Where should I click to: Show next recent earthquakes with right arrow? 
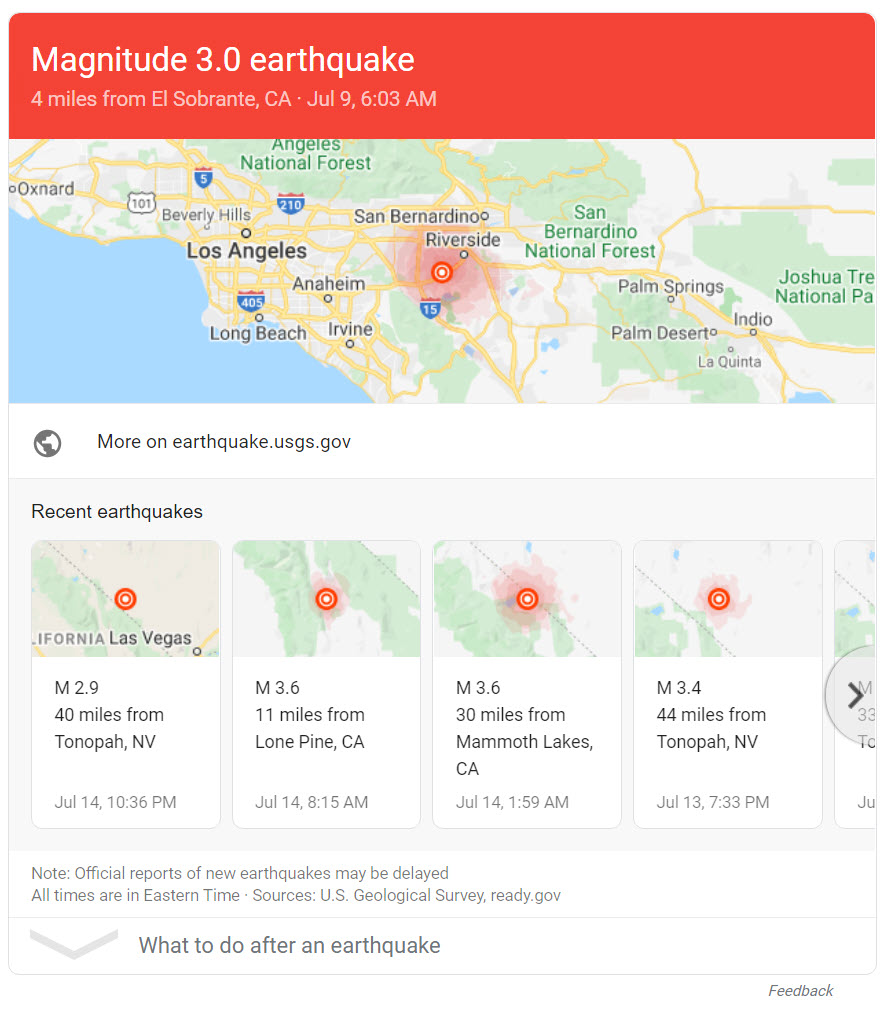[x=854, y=695]
